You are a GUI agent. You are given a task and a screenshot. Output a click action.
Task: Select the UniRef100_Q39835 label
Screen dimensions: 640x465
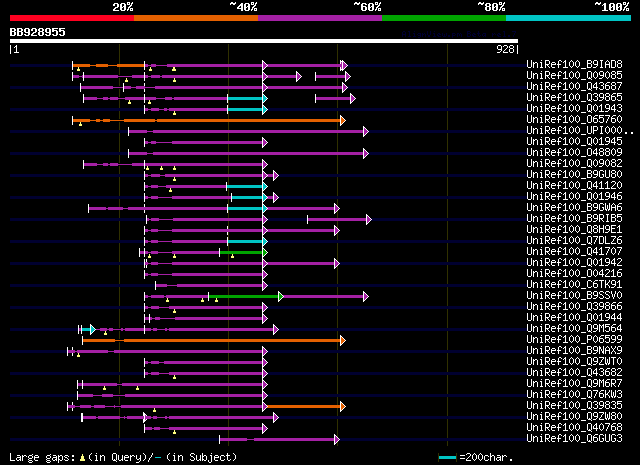[574, 406]
